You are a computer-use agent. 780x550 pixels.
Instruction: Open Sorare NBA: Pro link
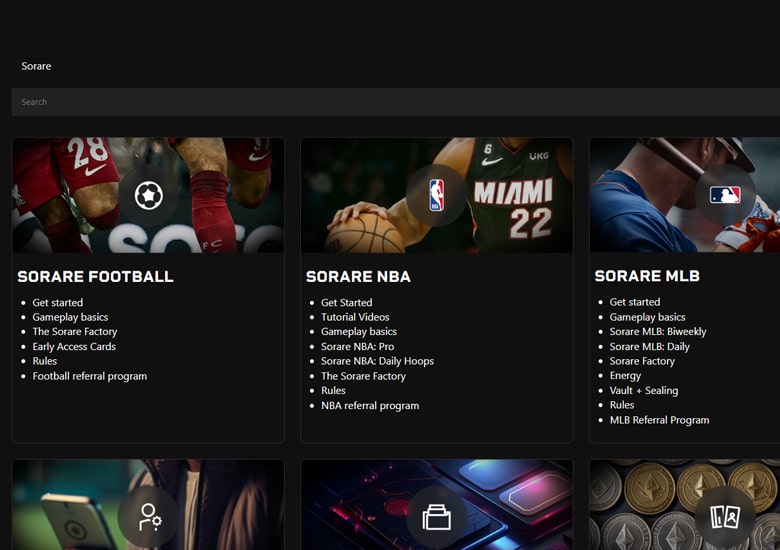click(357, 347)
